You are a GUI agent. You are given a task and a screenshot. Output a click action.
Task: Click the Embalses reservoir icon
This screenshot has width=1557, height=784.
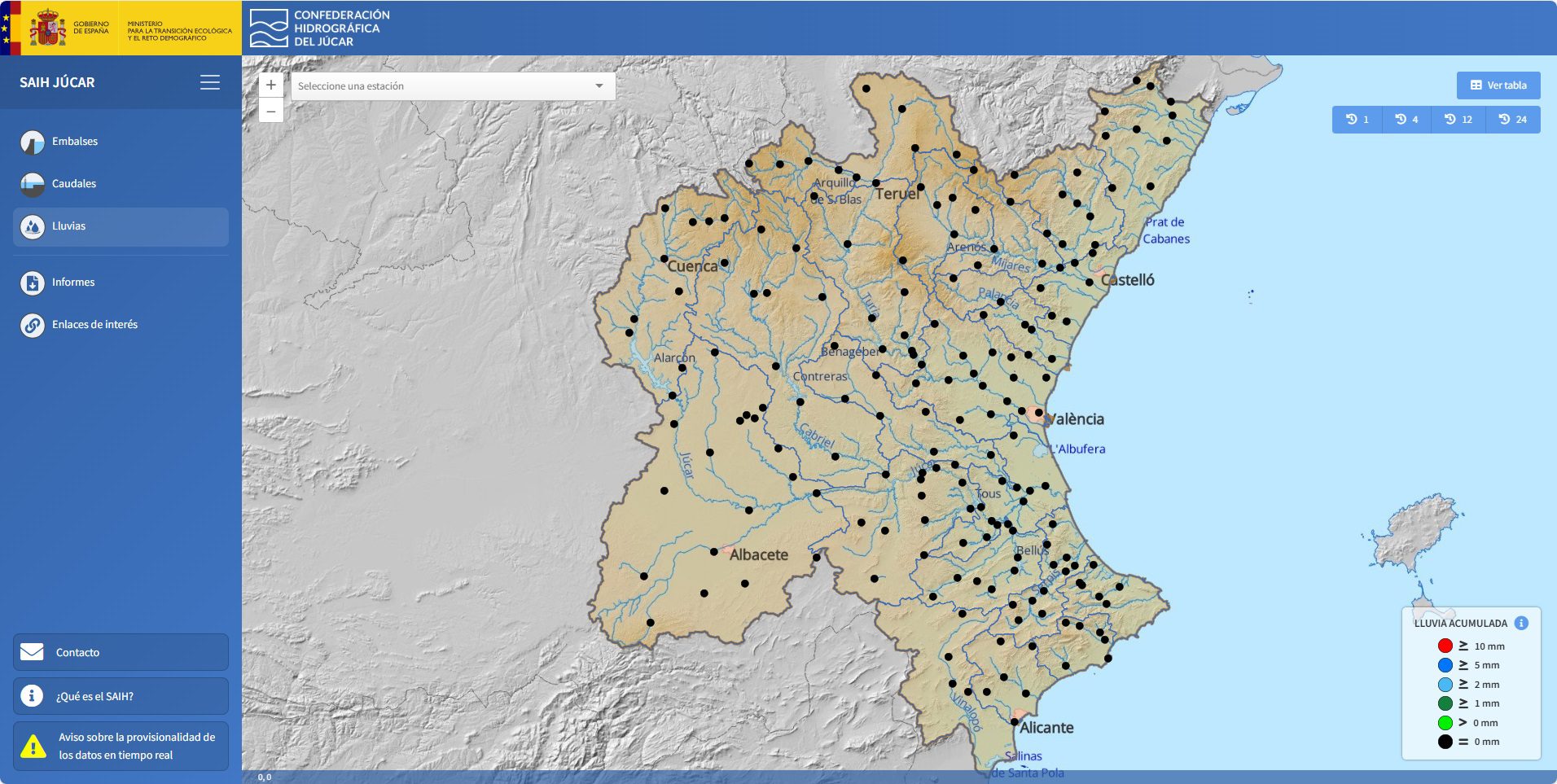click(x=33, y=142)
